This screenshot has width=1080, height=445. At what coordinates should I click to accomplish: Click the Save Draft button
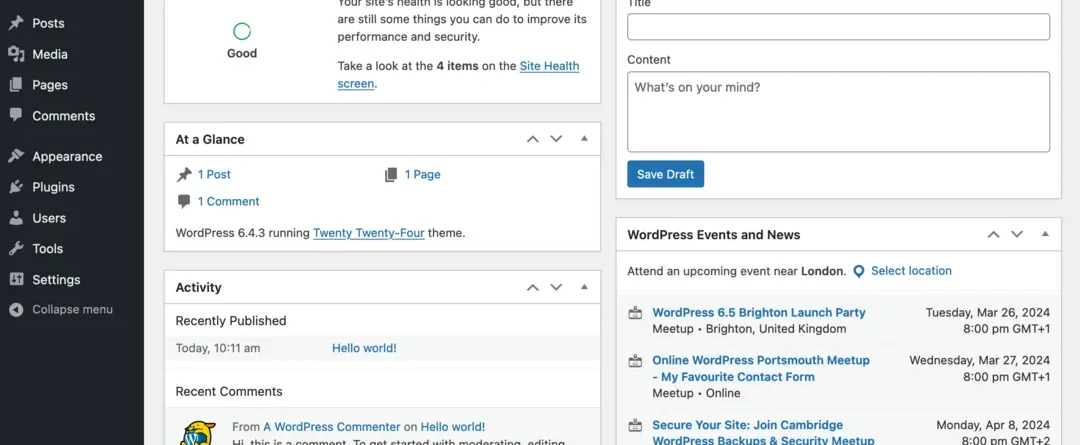click(665, 174)
